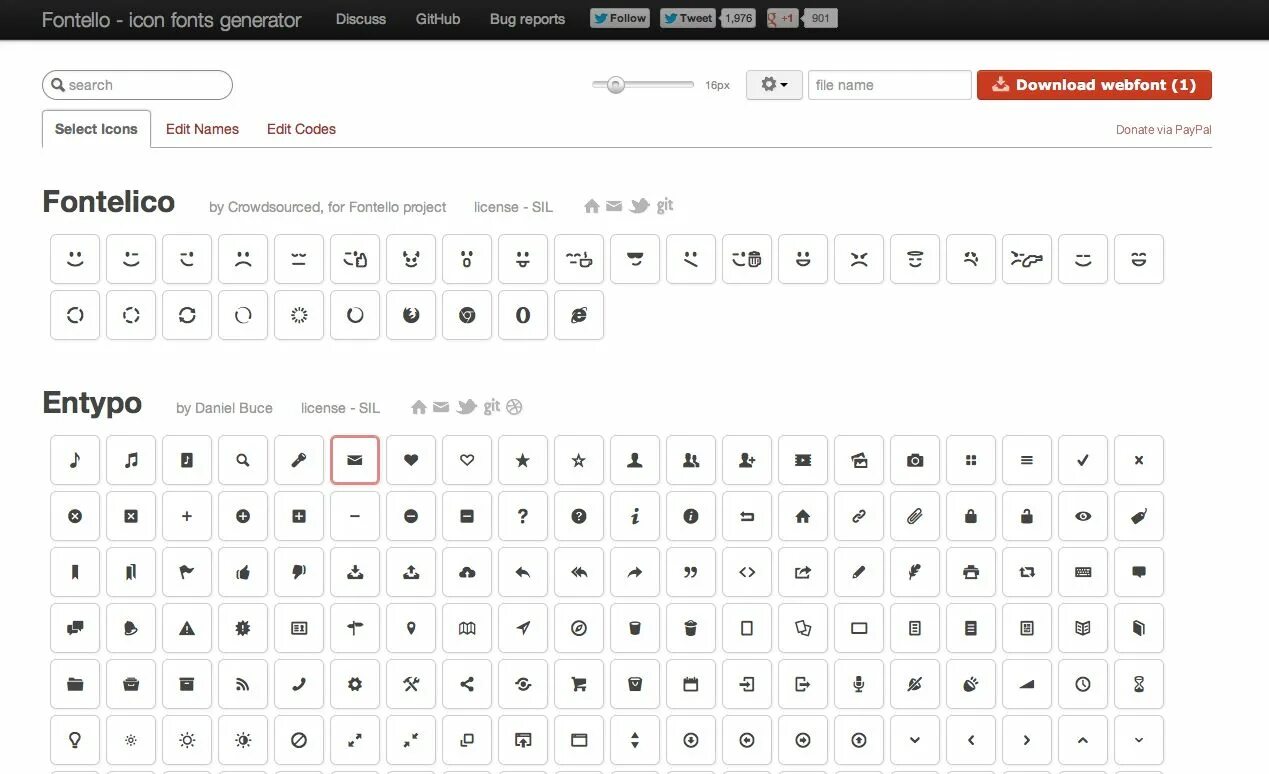The height and width of the screenshot is (774, 1269).
Task: Select the hourglass icon
Action: pyautogui.click(x=1139, y=684)
